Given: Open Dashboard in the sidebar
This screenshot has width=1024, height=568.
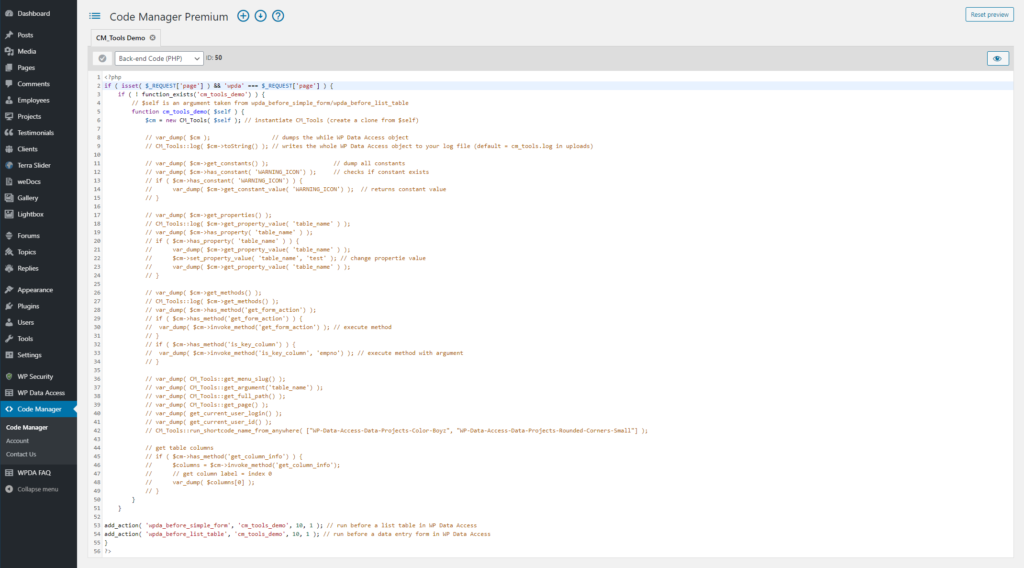Looking at the screenshot, I should [x=33, y=13].
